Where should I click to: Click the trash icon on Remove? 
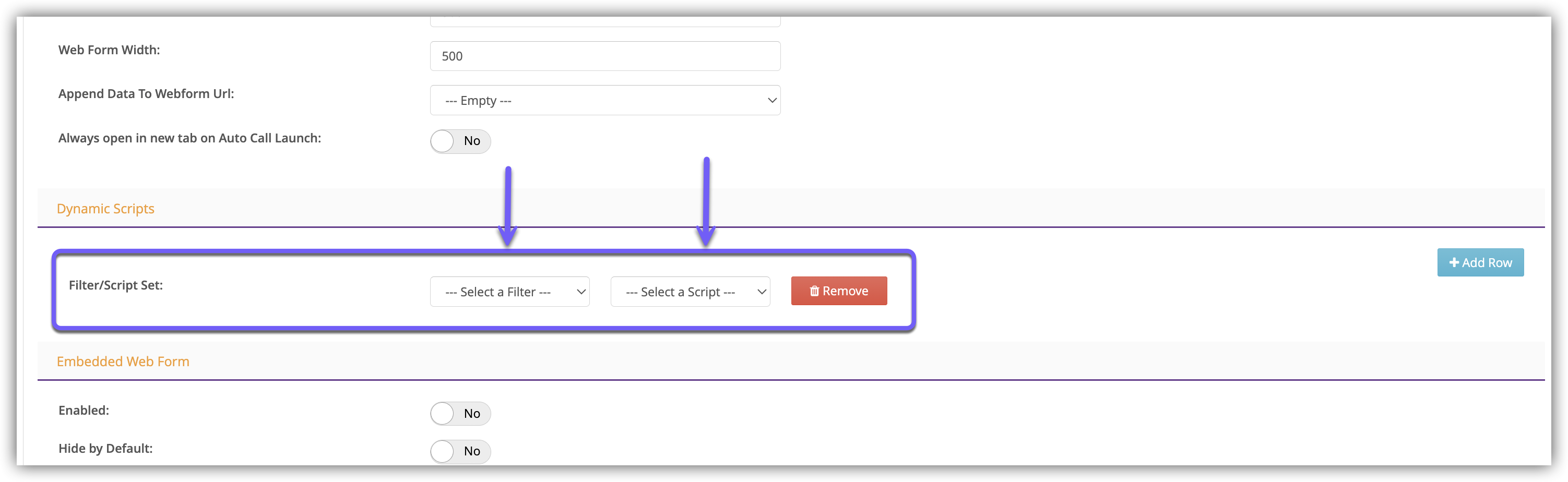814,291
